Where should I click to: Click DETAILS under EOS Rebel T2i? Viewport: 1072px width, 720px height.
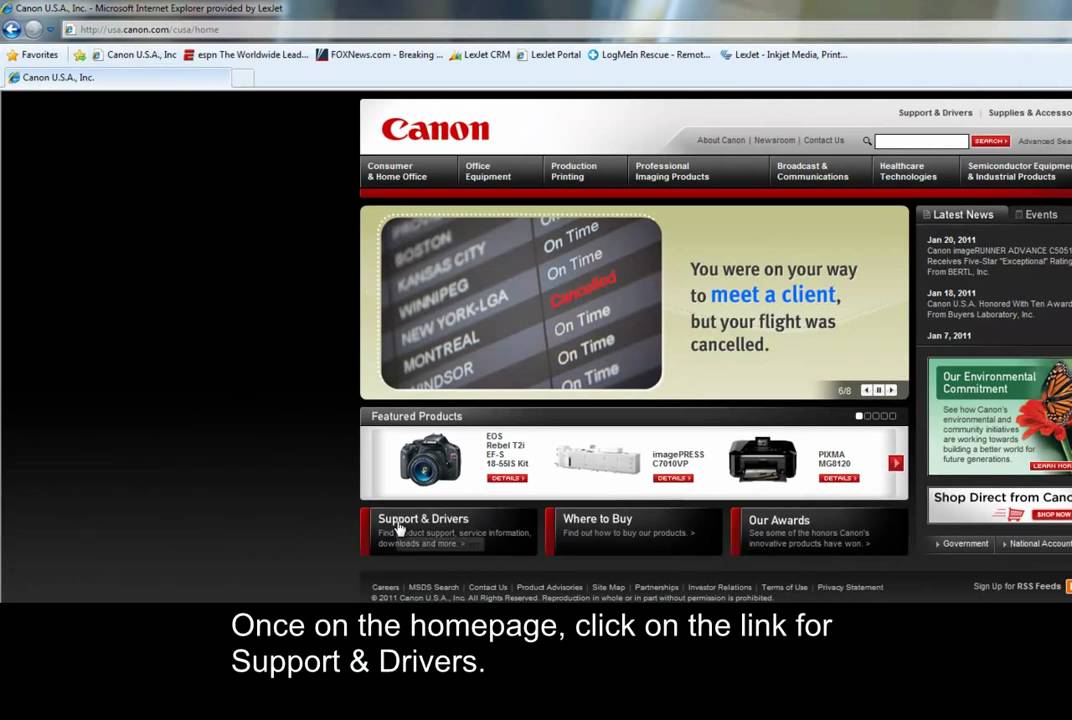[507, 478]
